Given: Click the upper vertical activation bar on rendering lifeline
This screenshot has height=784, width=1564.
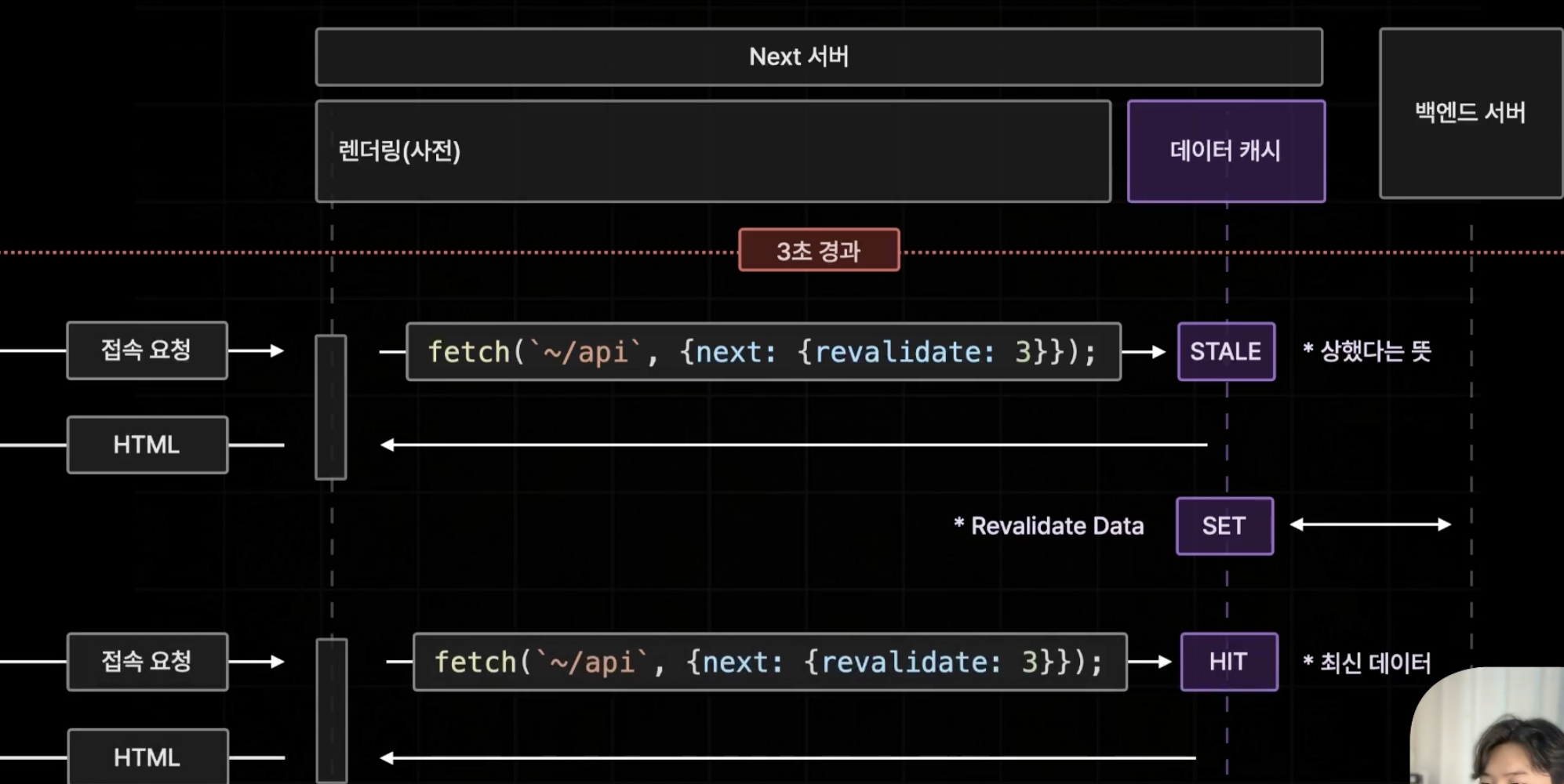Looking at the screenshot, I should [x=331, y=407].
